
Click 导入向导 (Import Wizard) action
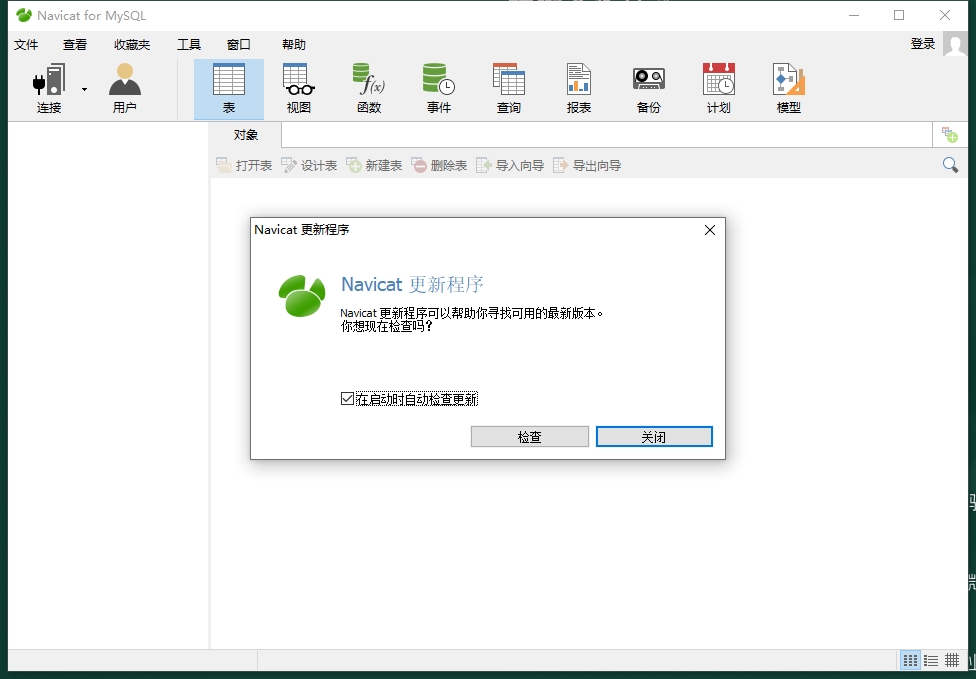pos(510,165)
